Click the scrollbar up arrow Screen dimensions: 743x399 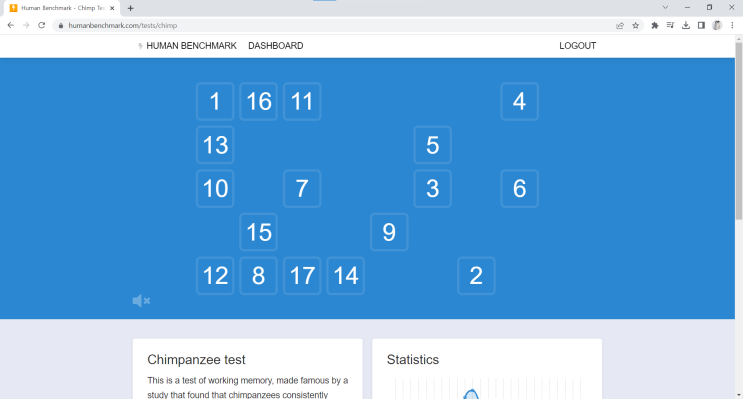pyautogui.click(x=739, y=38)
